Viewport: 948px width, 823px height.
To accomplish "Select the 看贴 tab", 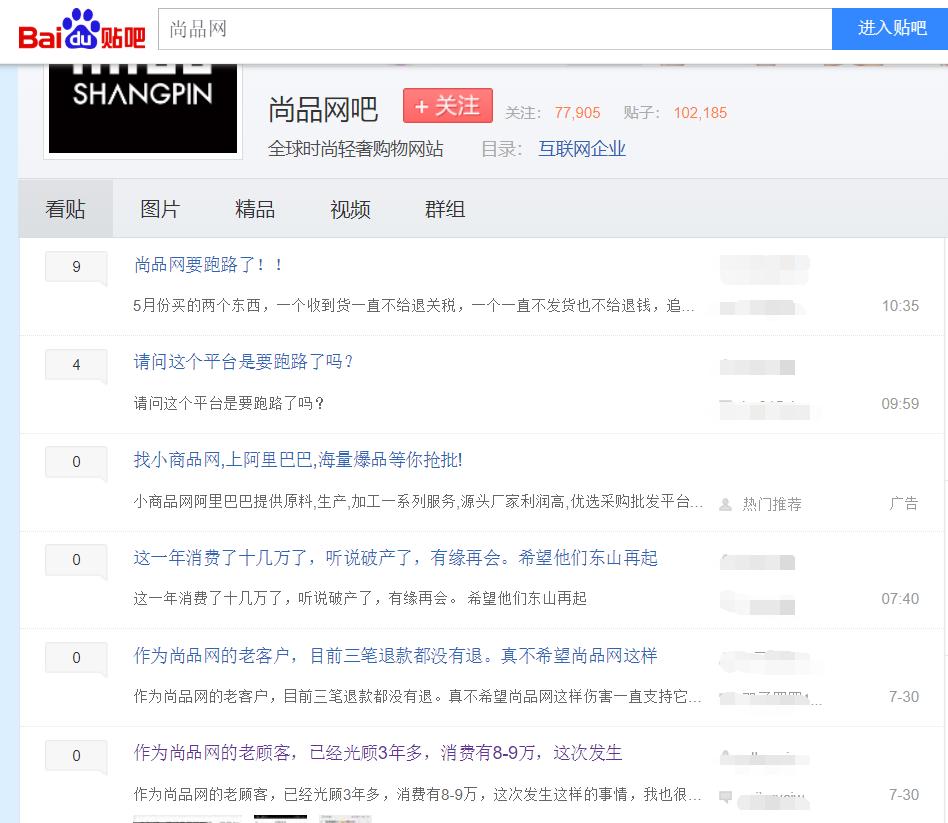I will (x=67, y=209).
